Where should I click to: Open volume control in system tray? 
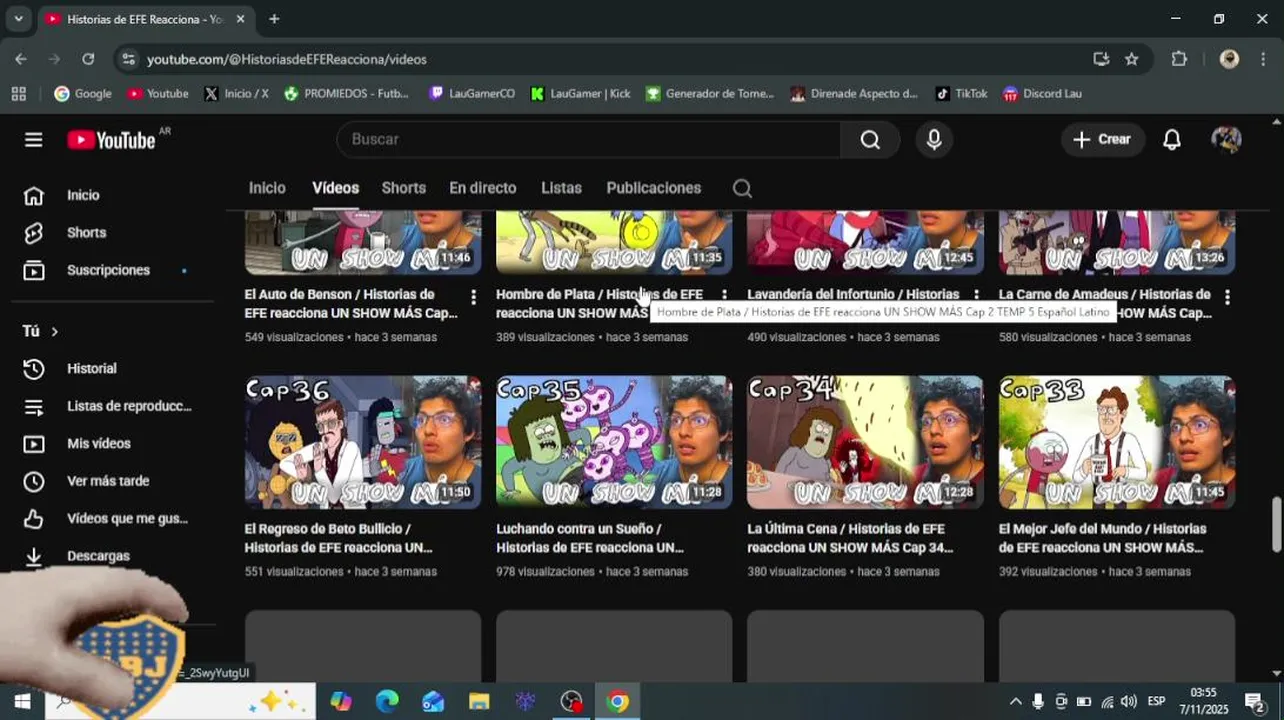(x=1129, y=702)
